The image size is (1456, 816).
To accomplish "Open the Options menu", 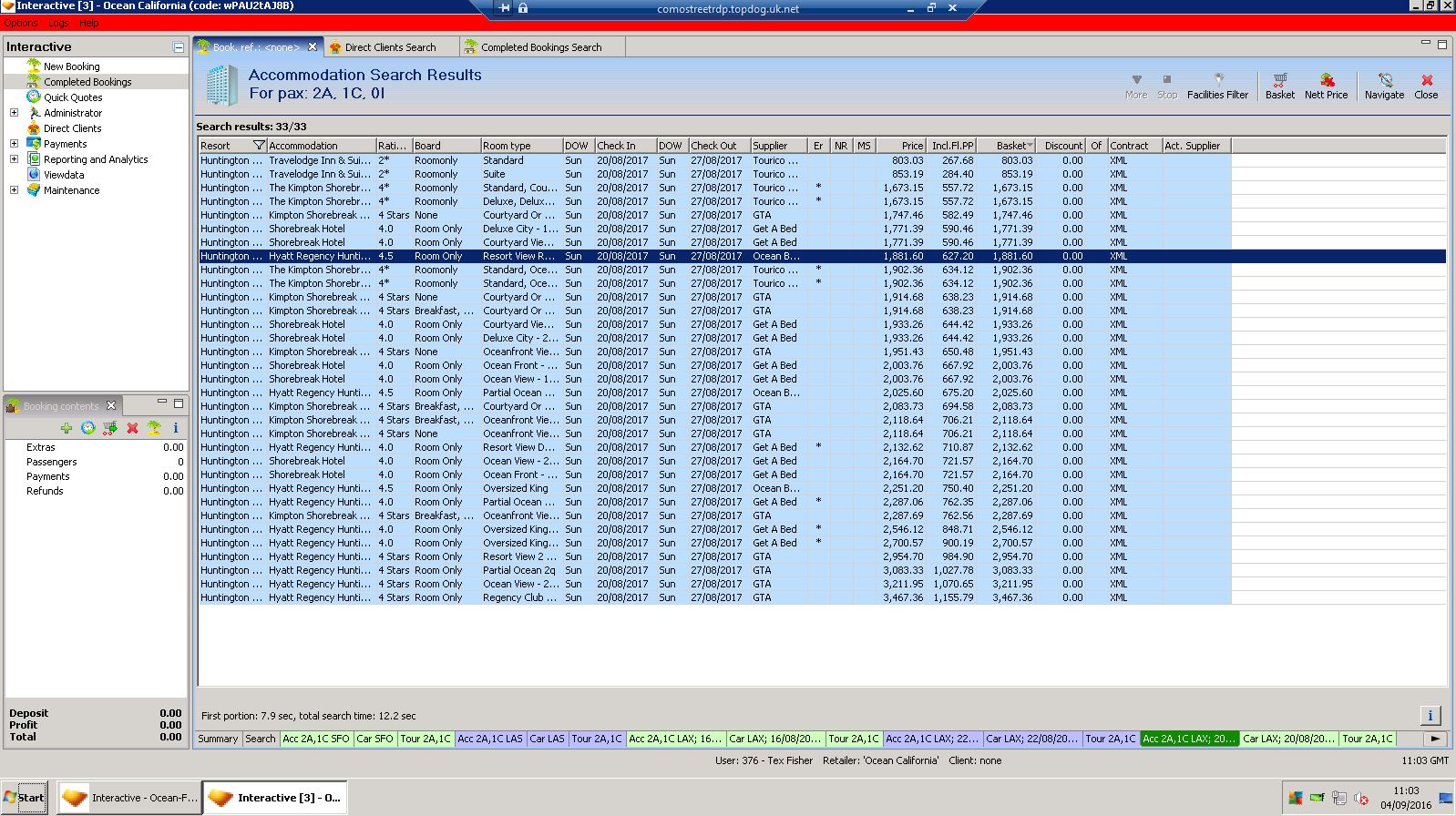I will pyautogui.click(x=21, y=23).
